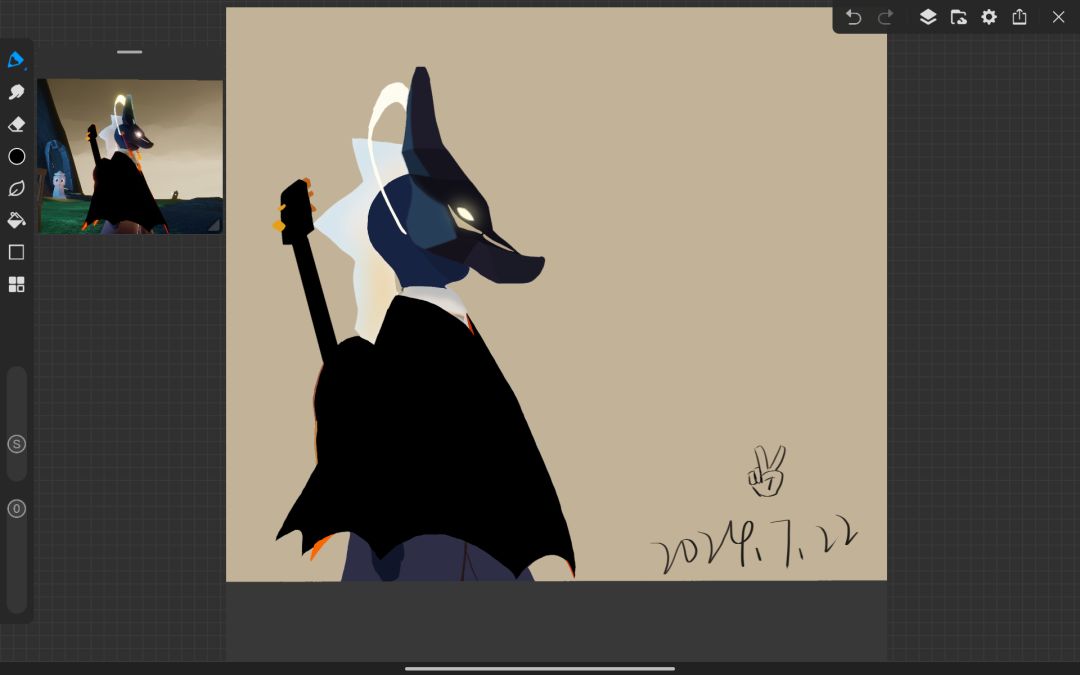This screenshot has width=1080, height=675.
Task: Close the drawing canvas
Action: coord(1059,17)
